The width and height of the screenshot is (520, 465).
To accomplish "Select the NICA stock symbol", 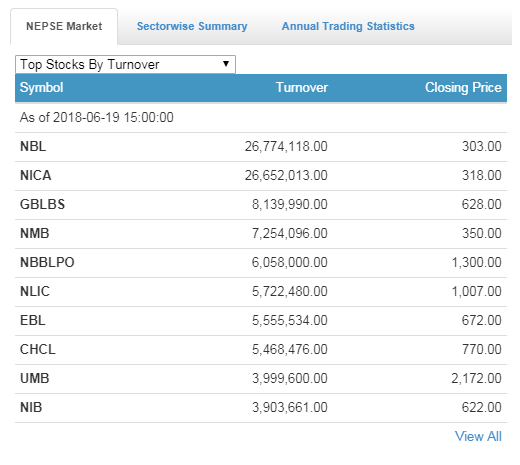I will 36,175.
